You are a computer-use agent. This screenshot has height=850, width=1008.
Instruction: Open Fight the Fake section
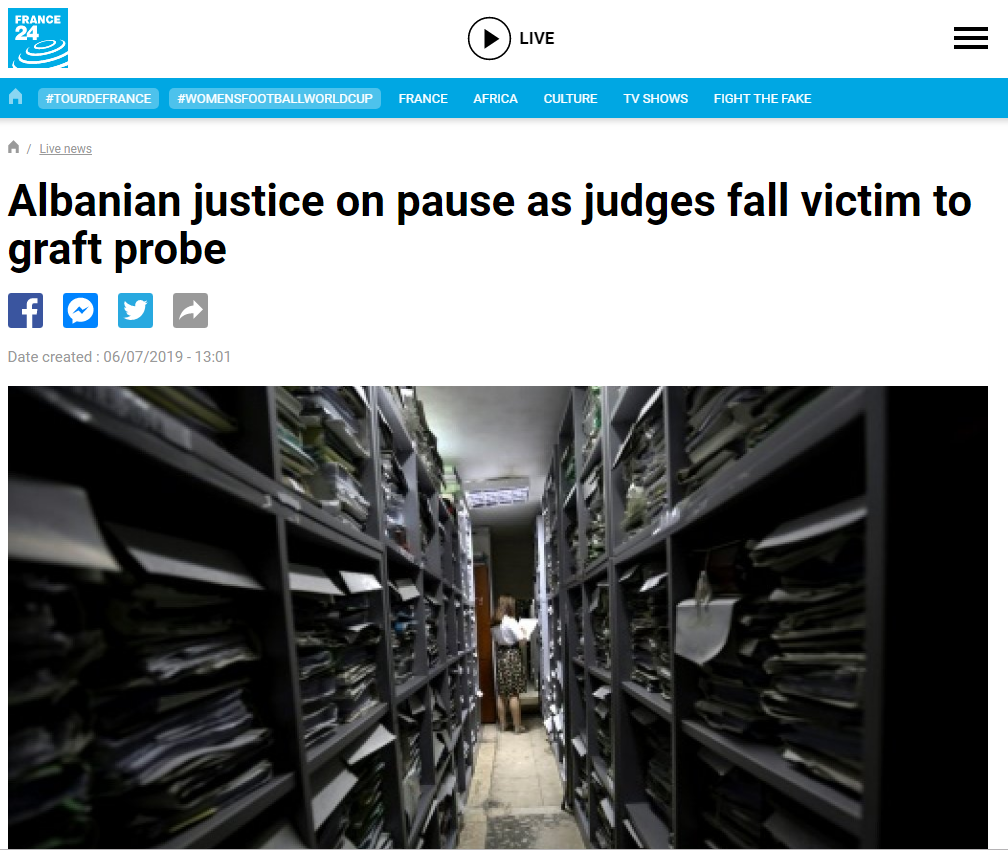(762, 98)
